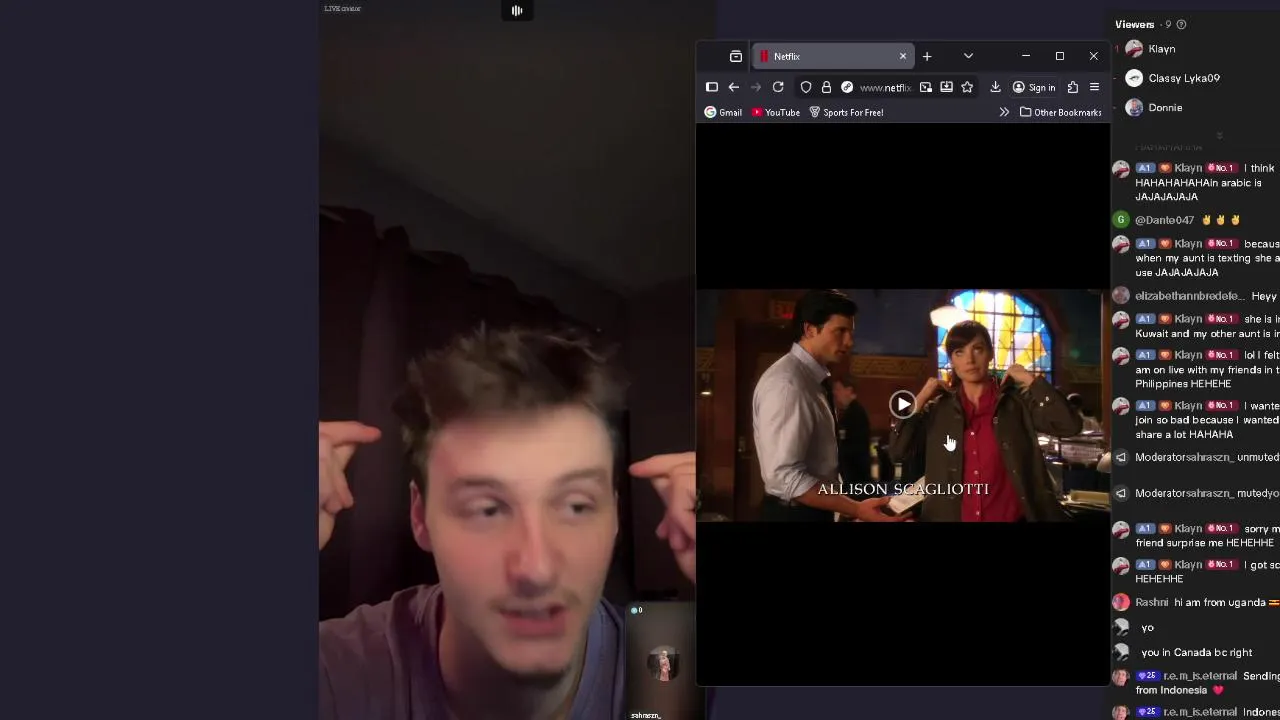Click the Viewers panel header
This screenshot has width=1280, height=720.
(x=1135, y=24)
